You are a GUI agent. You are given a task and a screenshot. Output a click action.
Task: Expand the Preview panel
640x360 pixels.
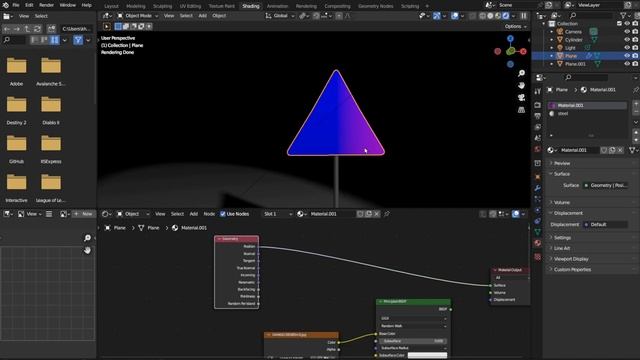(x=562, y=163)
